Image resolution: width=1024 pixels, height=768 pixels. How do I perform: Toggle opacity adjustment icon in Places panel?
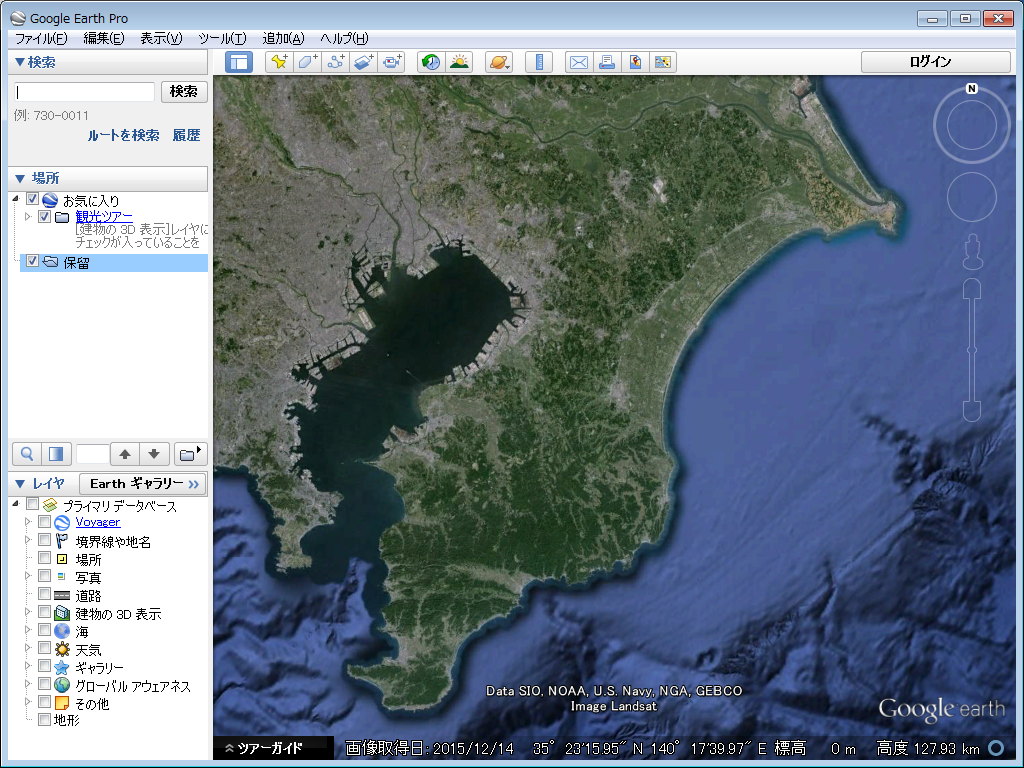point(56,454)
